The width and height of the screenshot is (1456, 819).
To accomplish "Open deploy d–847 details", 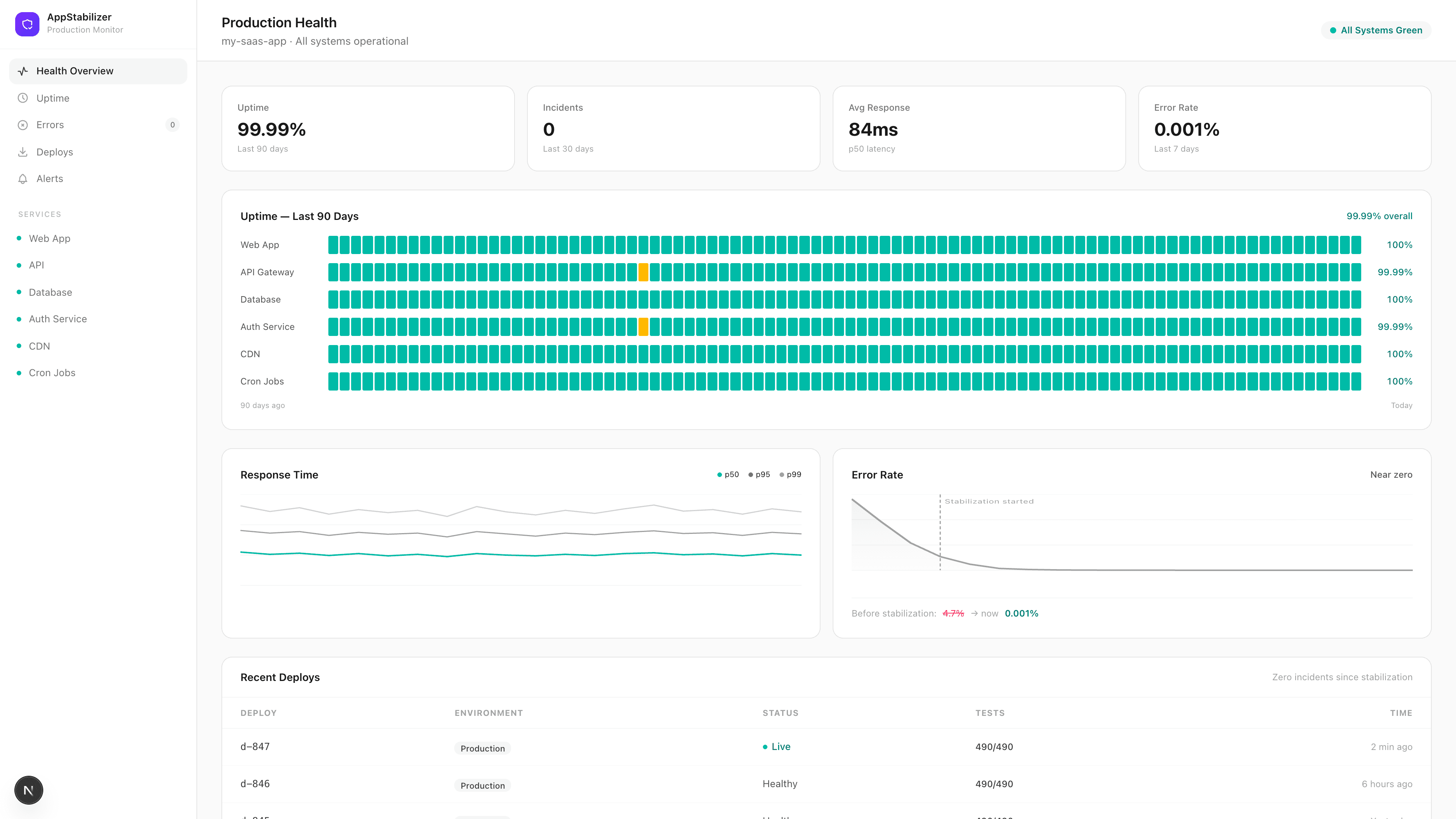I will (255, 747).
